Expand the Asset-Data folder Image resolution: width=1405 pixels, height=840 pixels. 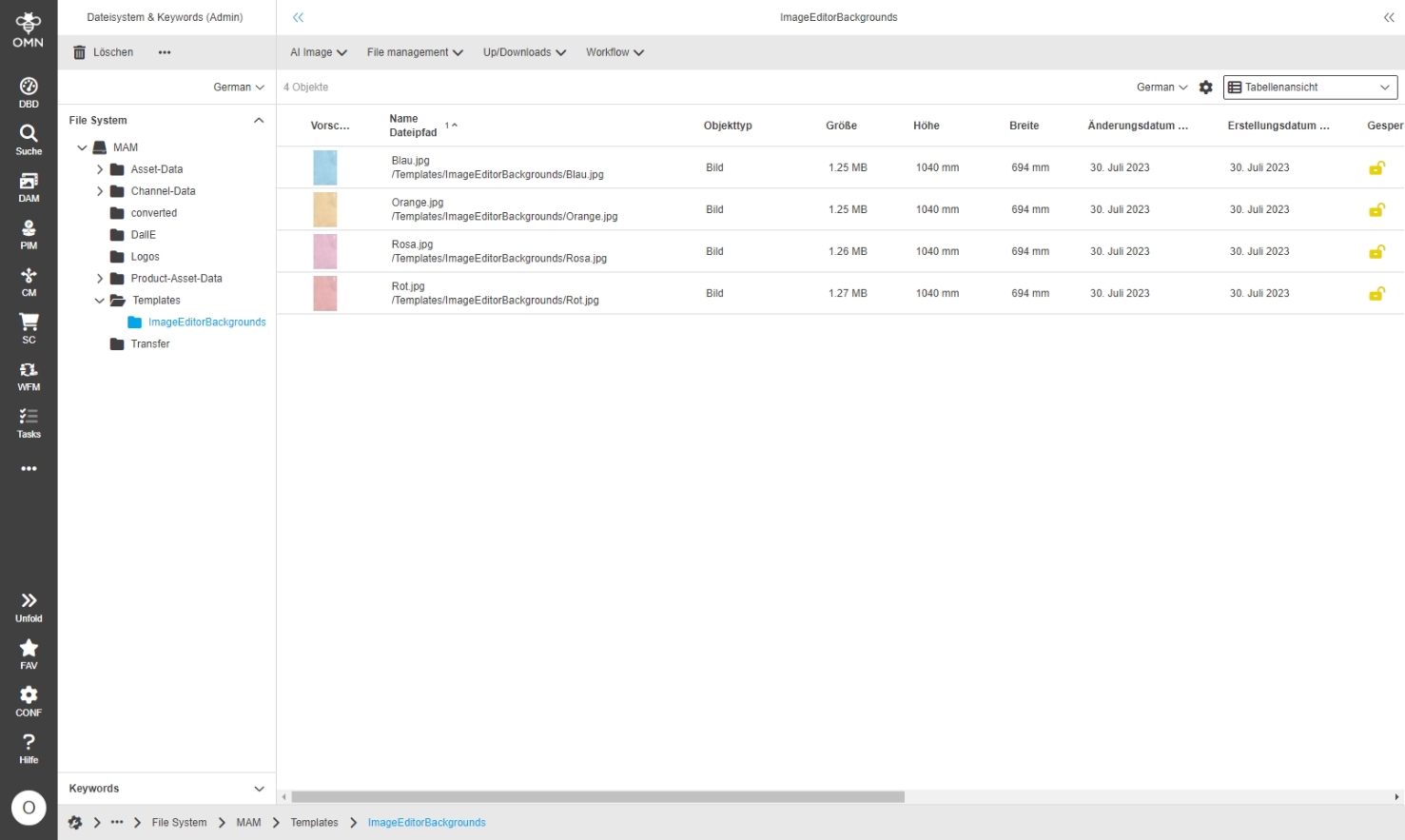[x=100, y=169]
